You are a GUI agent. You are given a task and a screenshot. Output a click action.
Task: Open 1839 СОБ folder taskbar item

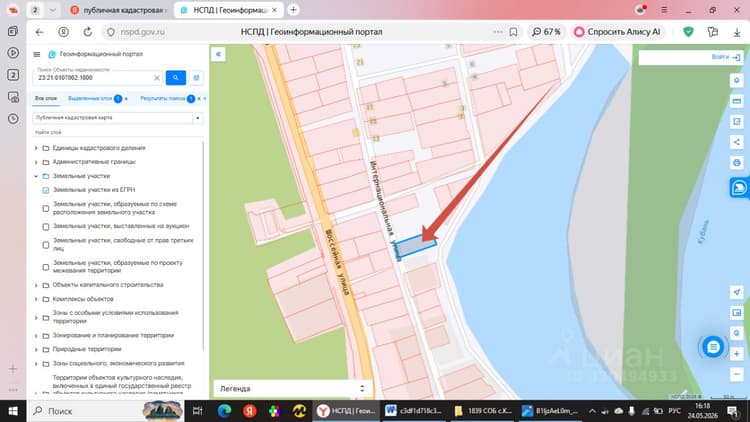pyautogui.click(x=483, y=411)
